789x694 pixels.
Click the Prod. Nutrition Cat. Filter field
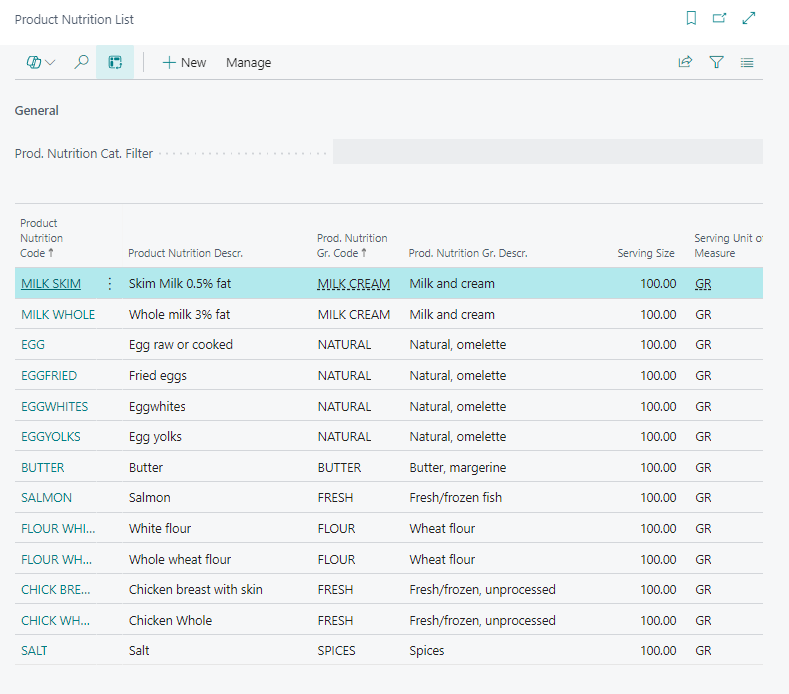coord(547,152)
